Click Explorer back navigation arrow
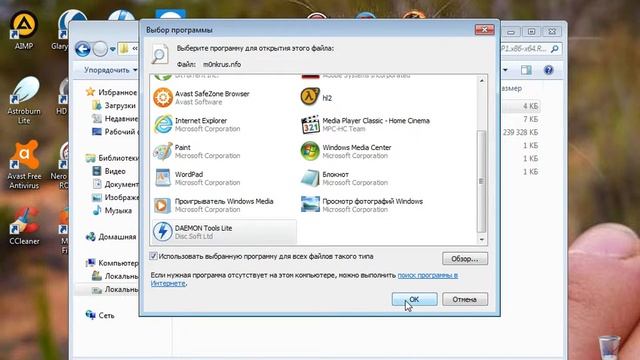Image resolution: width=640 pixels, height=360 pixels. pos(83,49)
